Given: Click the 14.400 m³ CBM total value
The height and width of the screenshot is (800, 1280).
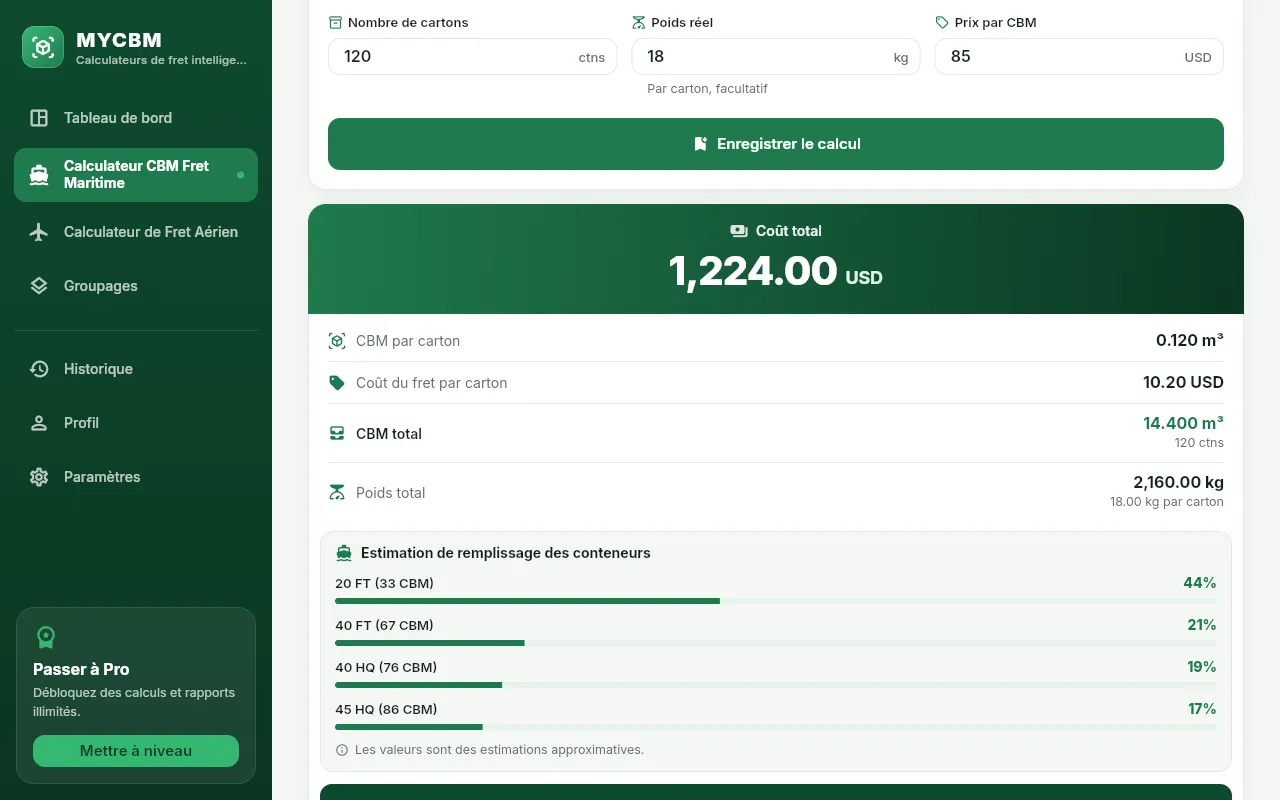Looking at the screenshot, I should [x=1183, y=423].
